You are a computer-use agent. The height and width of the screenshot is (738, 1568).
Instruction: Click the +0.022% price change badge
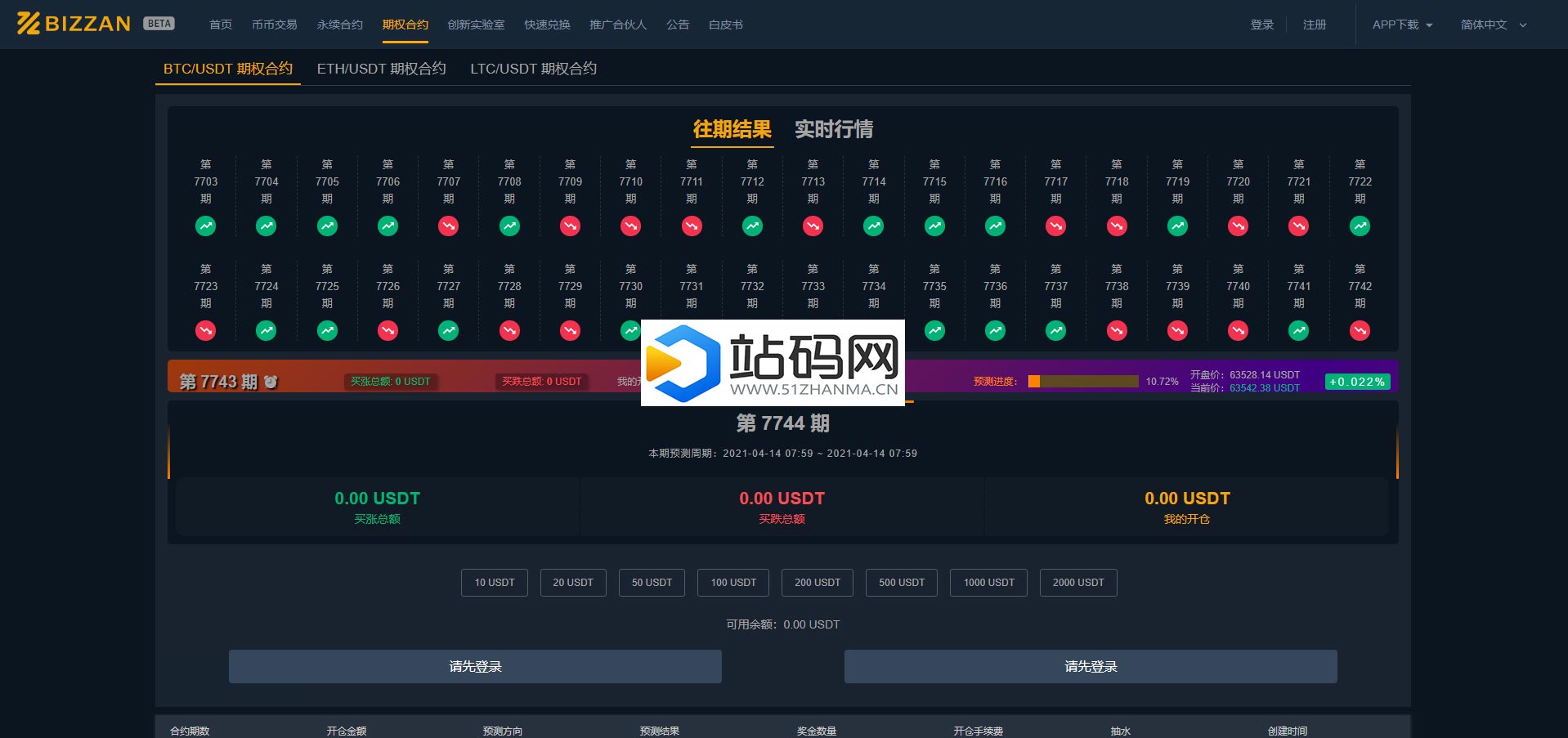coord(1357,382)
